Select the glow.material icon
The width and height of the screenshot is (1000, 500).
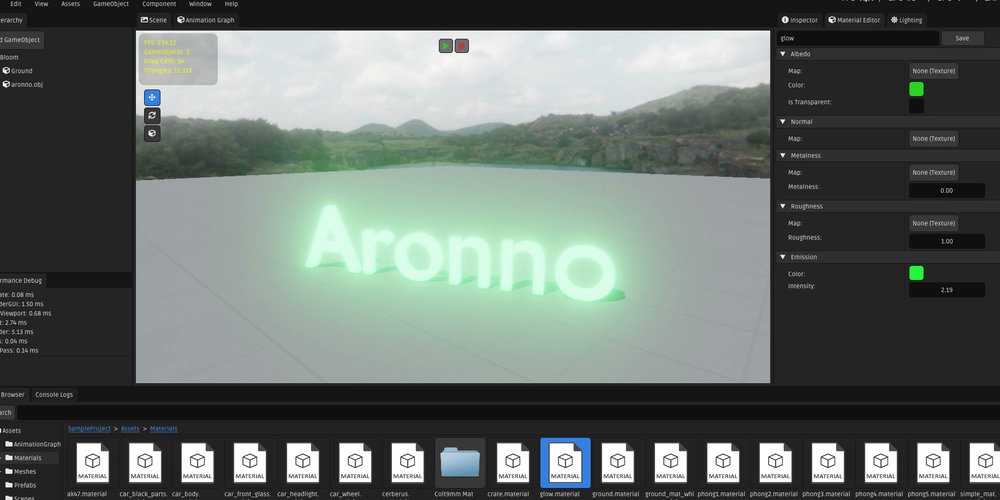[x=565, y=463]
